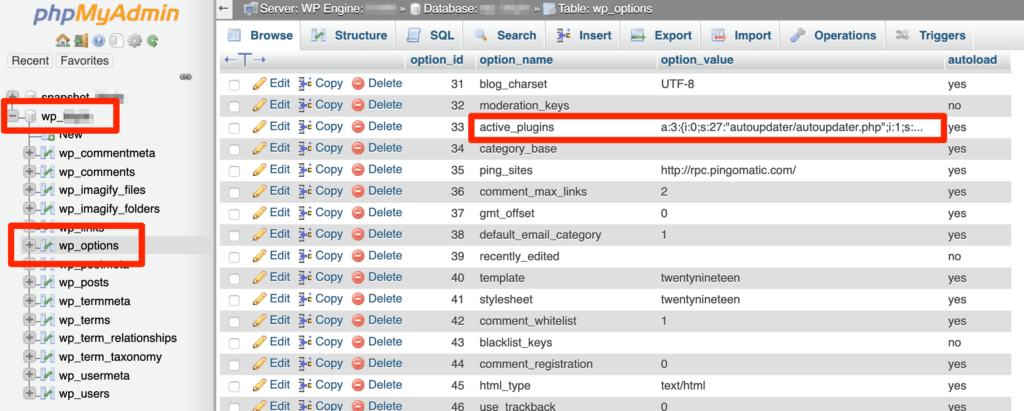Expand the wp_posts table node
Viewport: 1024px width, 411px height.
coord(29,283)
